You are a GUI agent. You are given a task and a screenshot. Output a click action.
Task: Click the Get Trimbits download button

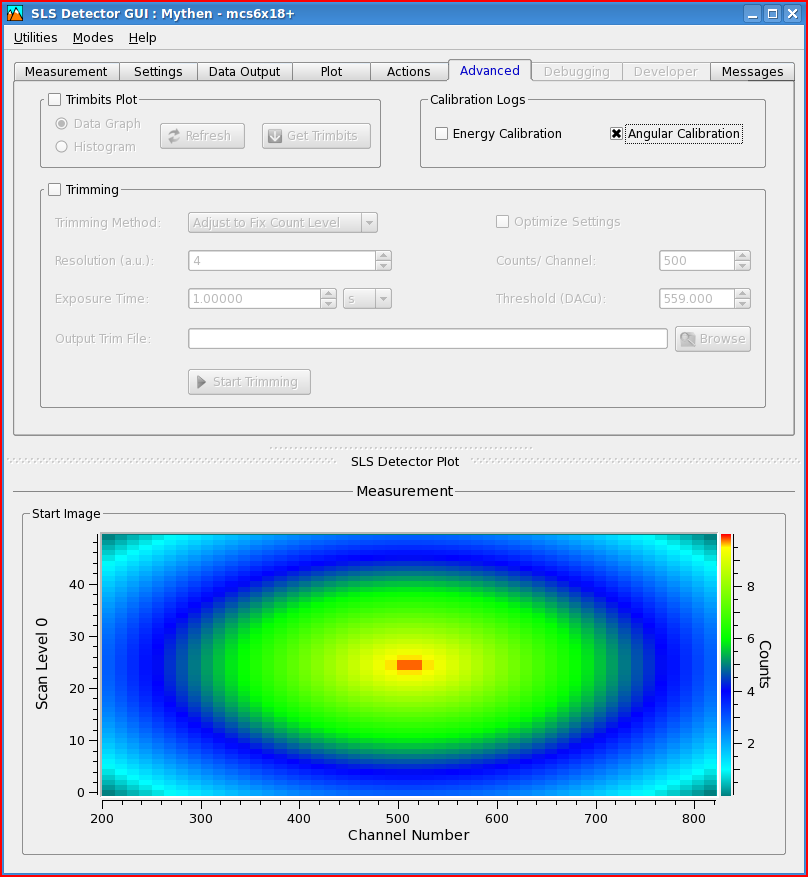pos(316,136)
